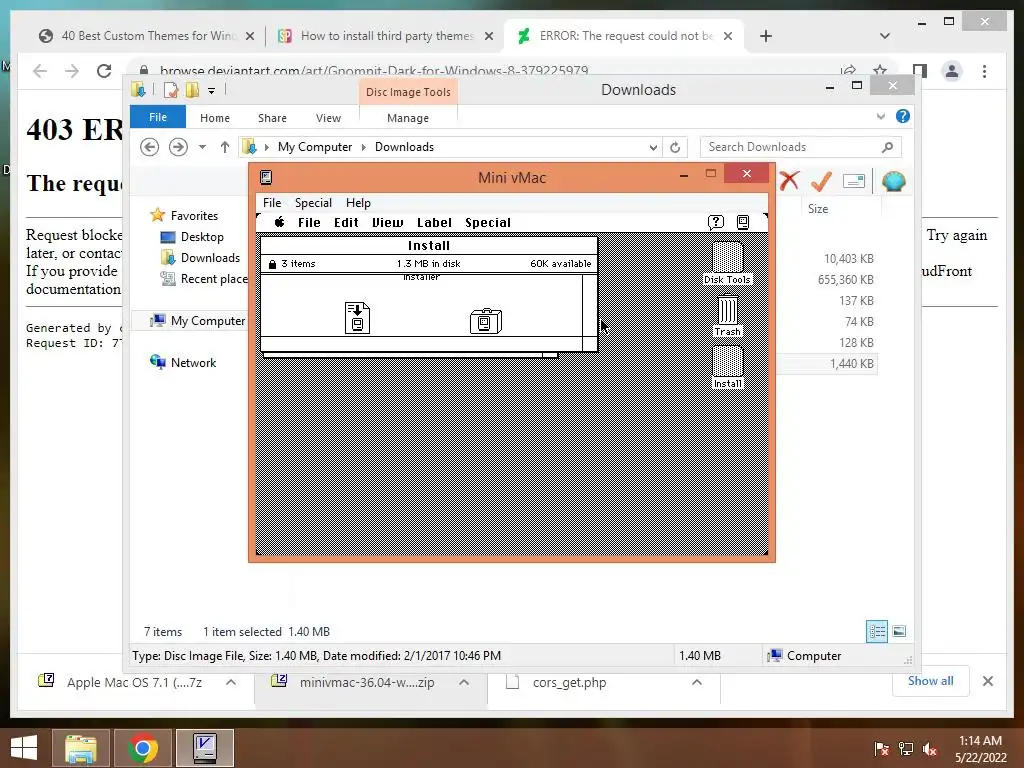Click the Application menu icon in Mac menubar
The width and height of the screenshot is (1024, 768).
[x=743, y=223]
